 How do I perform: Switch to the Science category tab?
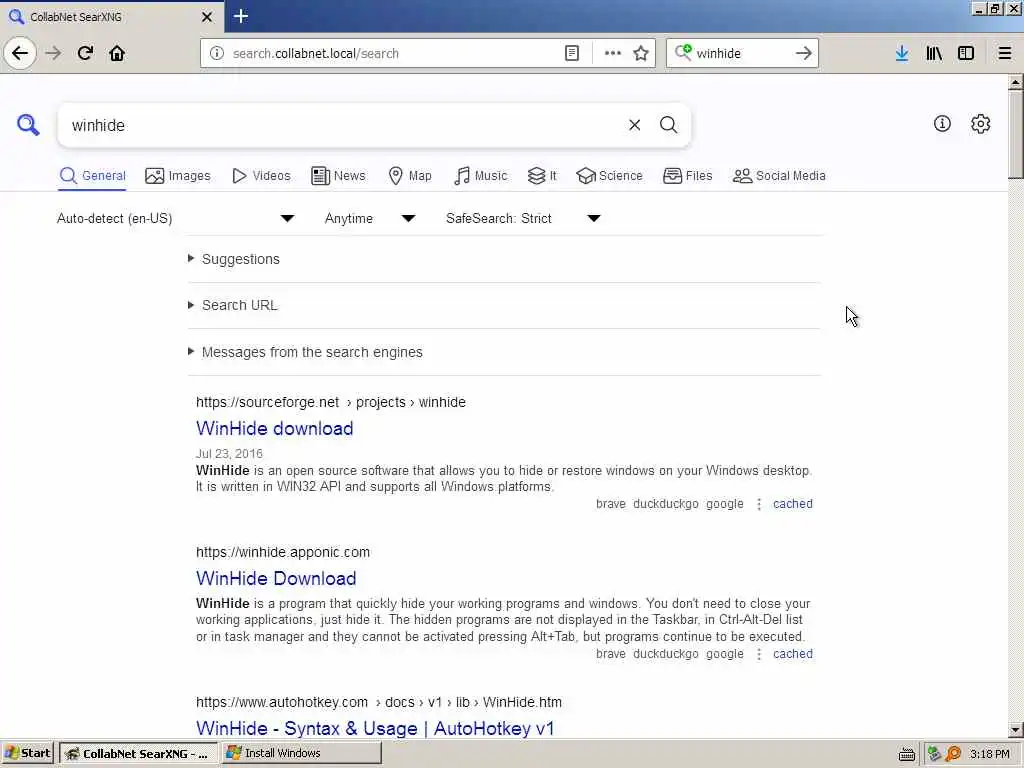[609, 176]
